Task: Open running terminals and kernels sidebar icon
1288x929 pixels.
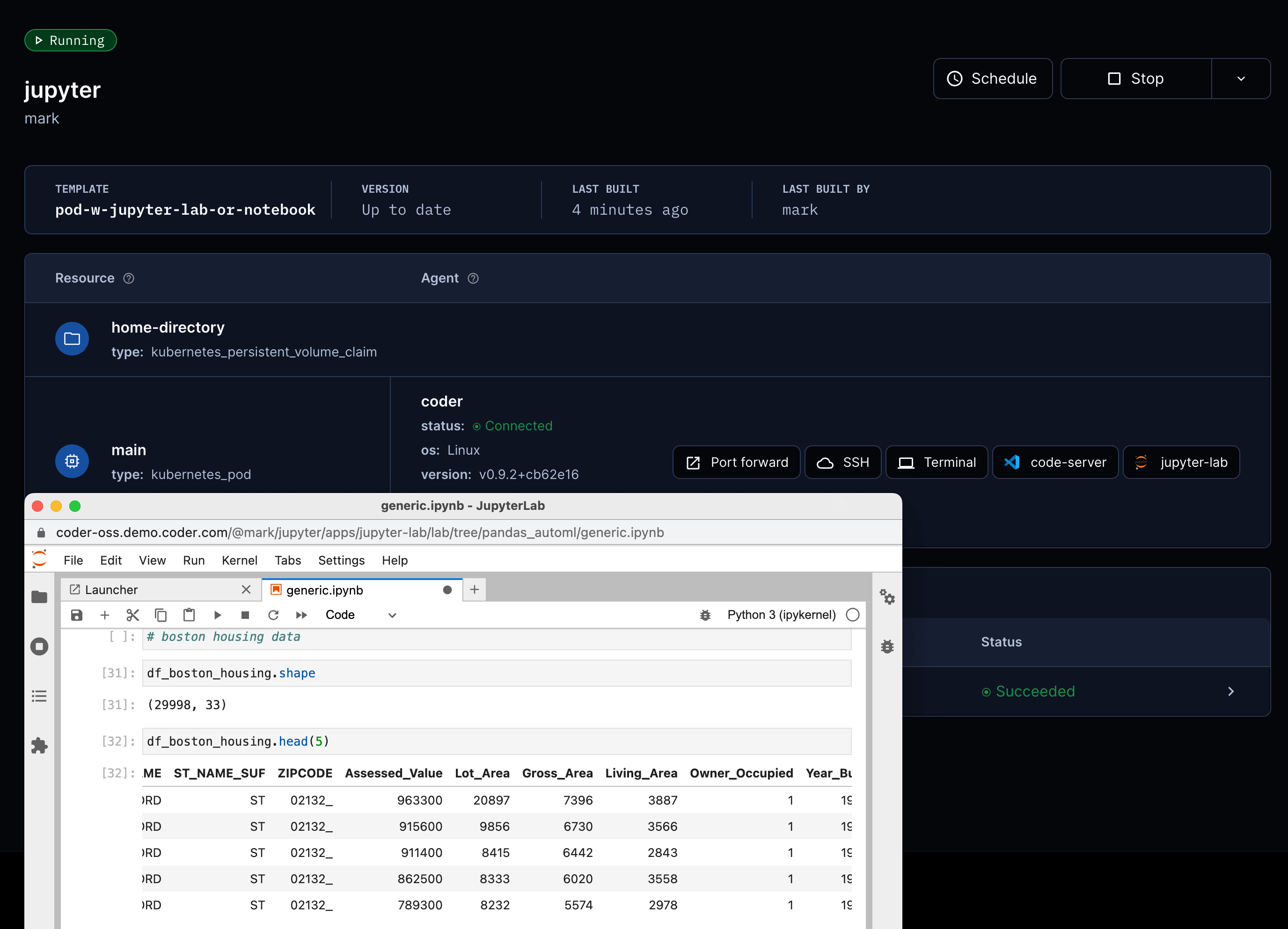Action: (39, 646)
